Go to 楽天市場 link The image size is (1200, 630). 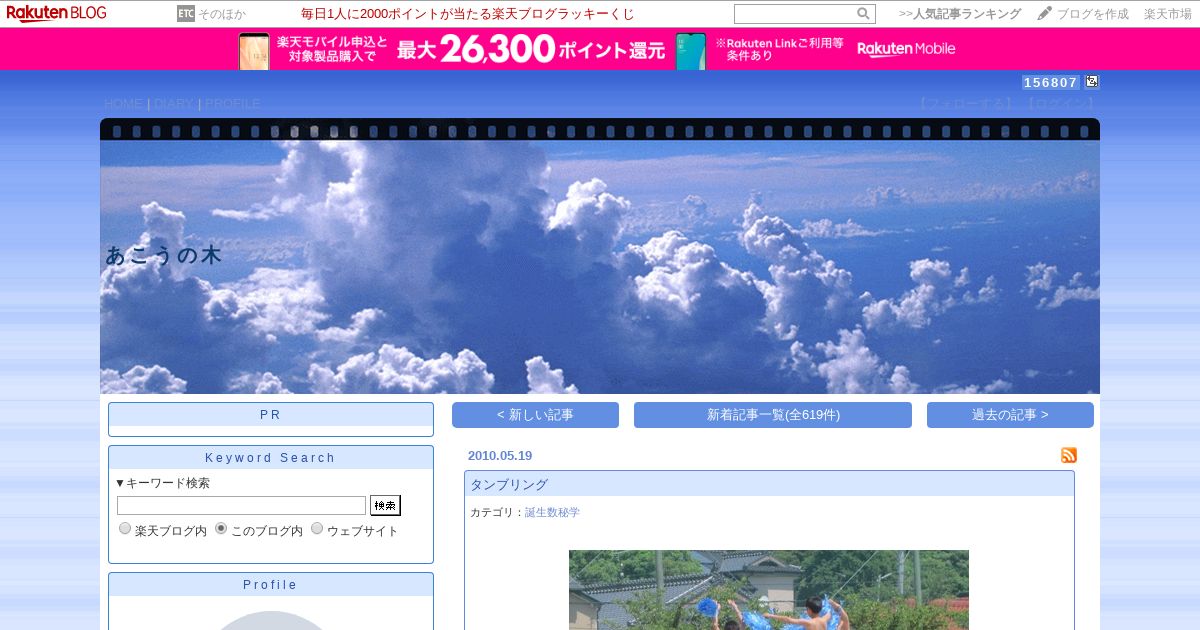1168,14
